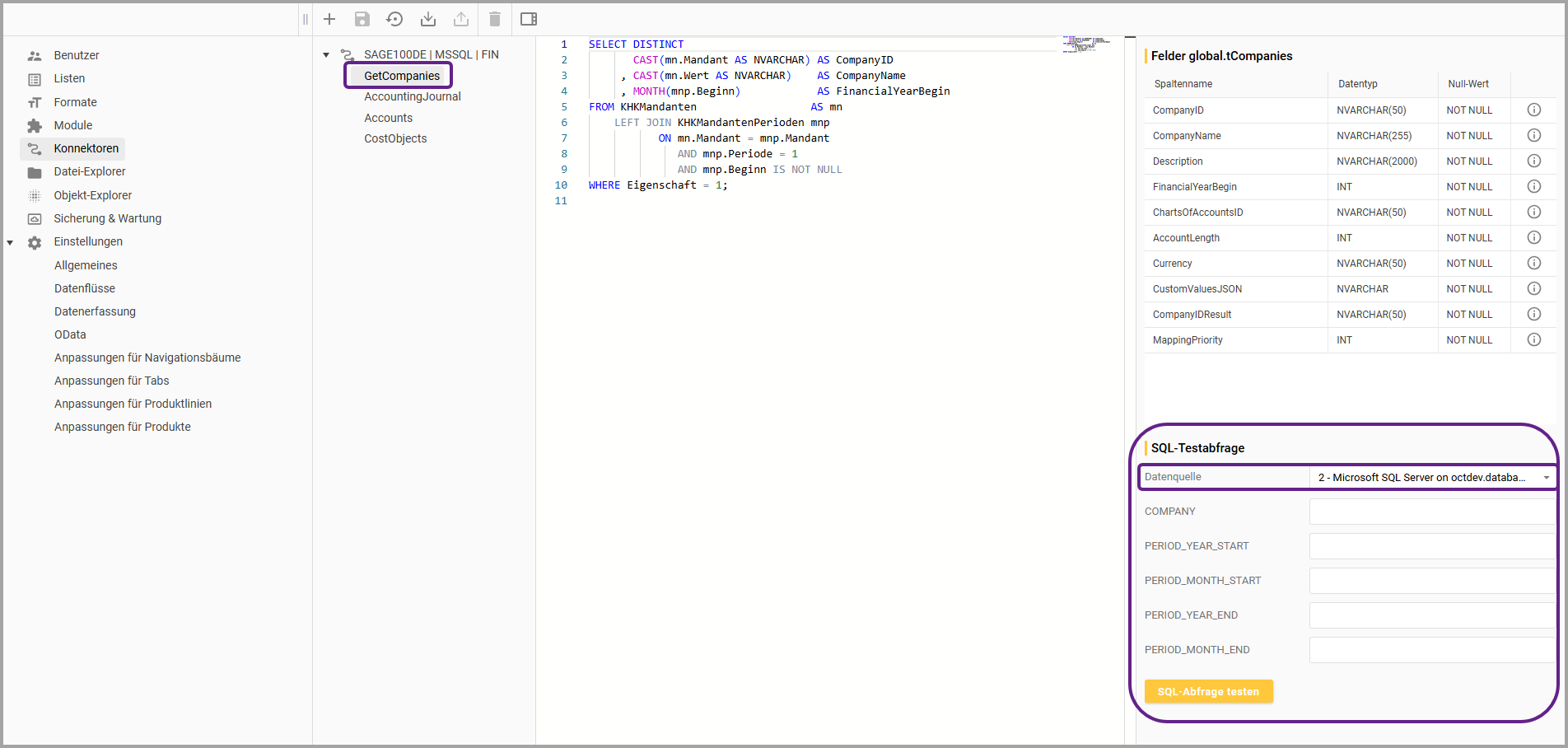This screenshot has height=748, width=1568.
Task: Open Benutzer in the sidebar
Action: pos(77,56)
